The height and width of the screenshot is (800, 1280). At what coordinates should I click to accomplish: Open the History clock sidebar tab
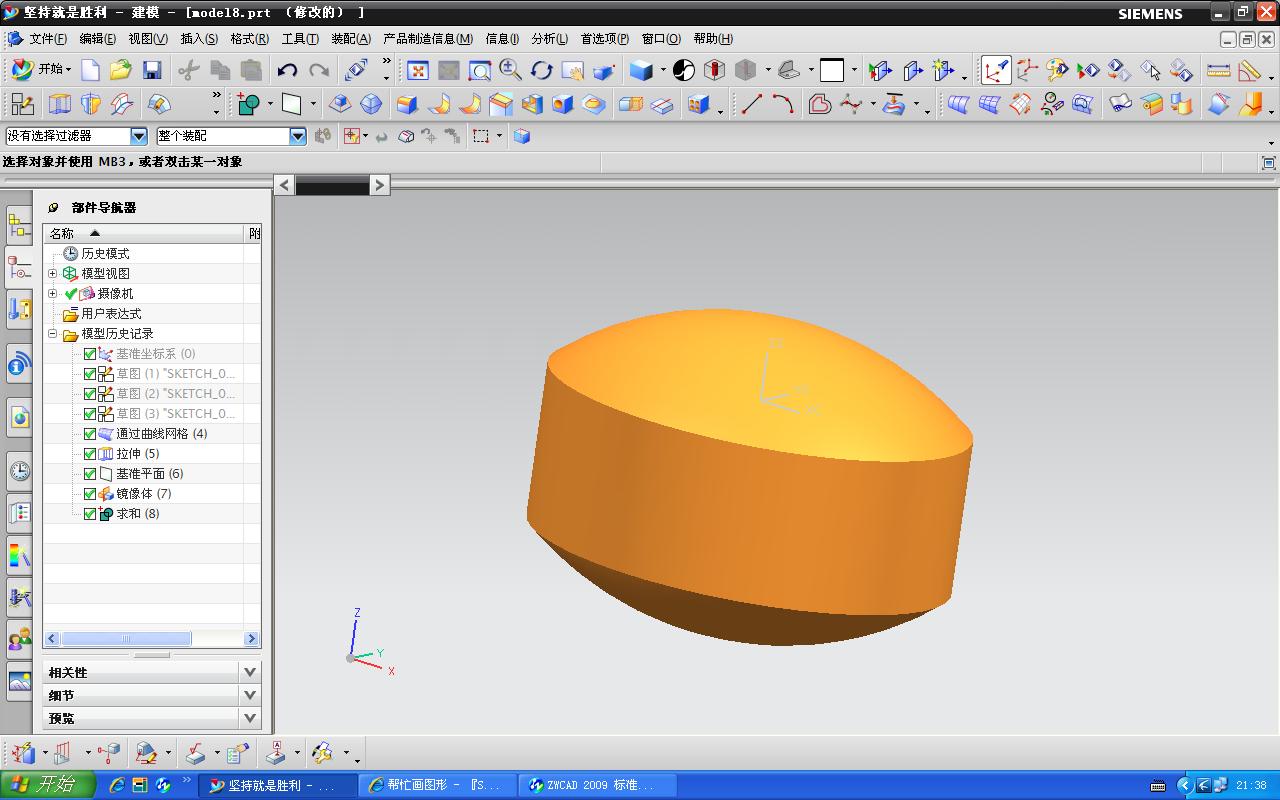coord(19,472)
